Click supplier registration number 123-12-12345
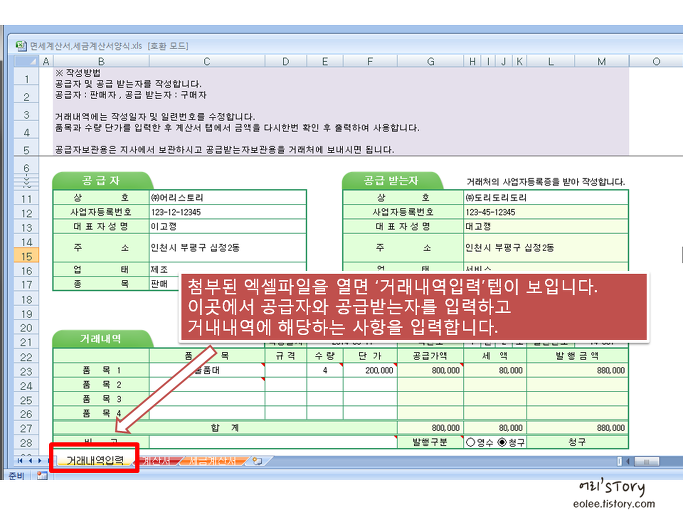This screenshot has height=512, width=683. [x=227, y=212]
